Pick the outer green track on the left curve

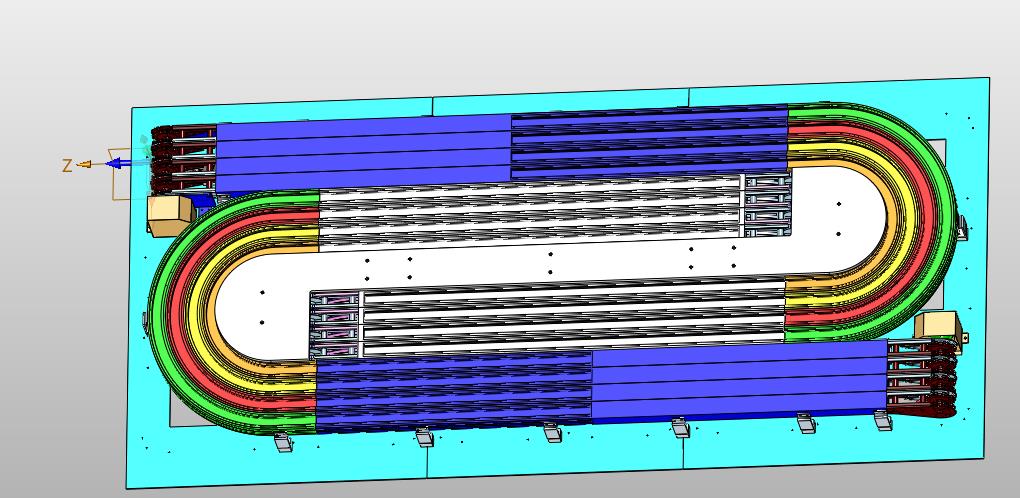pos(159,312)
